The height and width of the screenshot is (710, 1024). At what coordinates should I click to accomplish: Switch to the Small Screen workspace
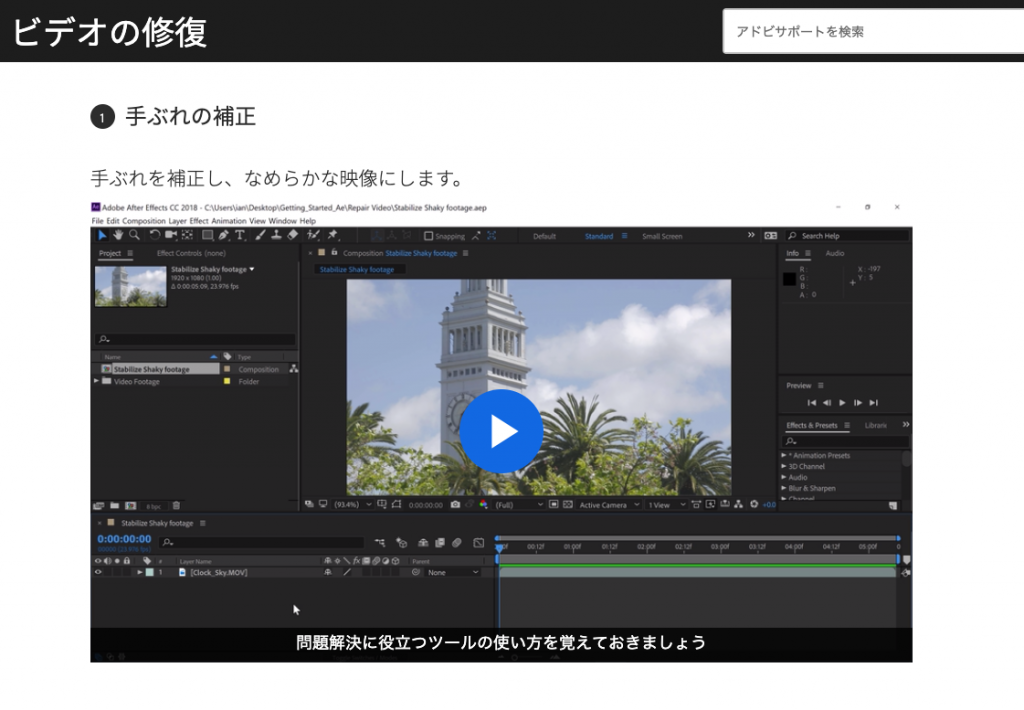(662, 236)
